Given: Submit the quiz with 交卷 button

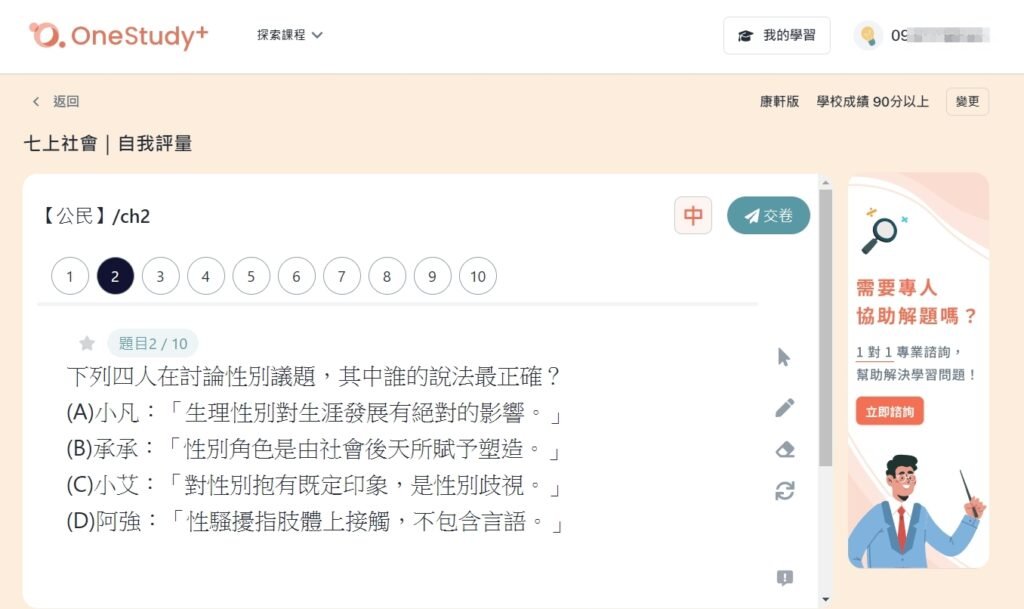Looking at the screenshot, I should tap(768, 215).
